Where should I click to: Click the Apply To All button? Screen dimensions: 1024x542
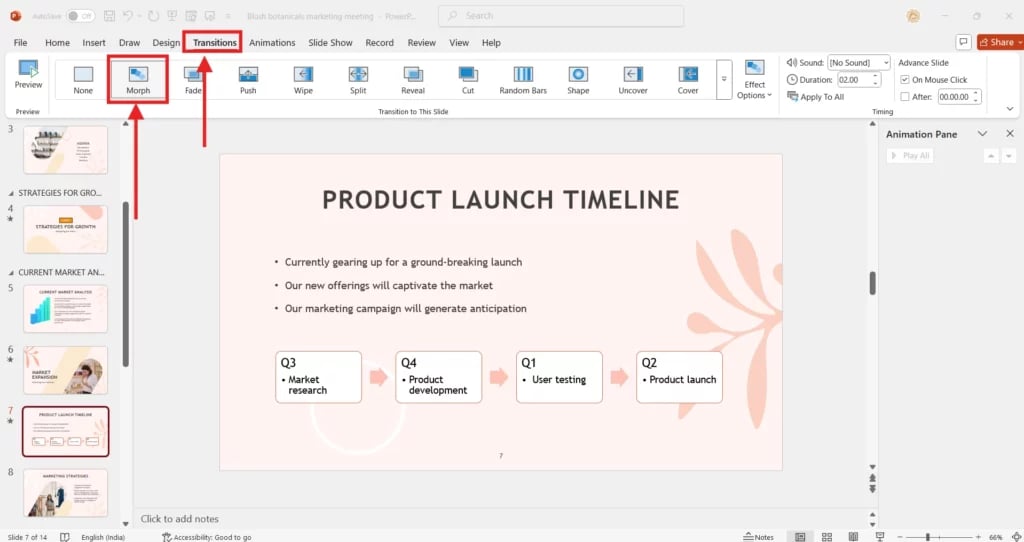(x=816, y=97)
